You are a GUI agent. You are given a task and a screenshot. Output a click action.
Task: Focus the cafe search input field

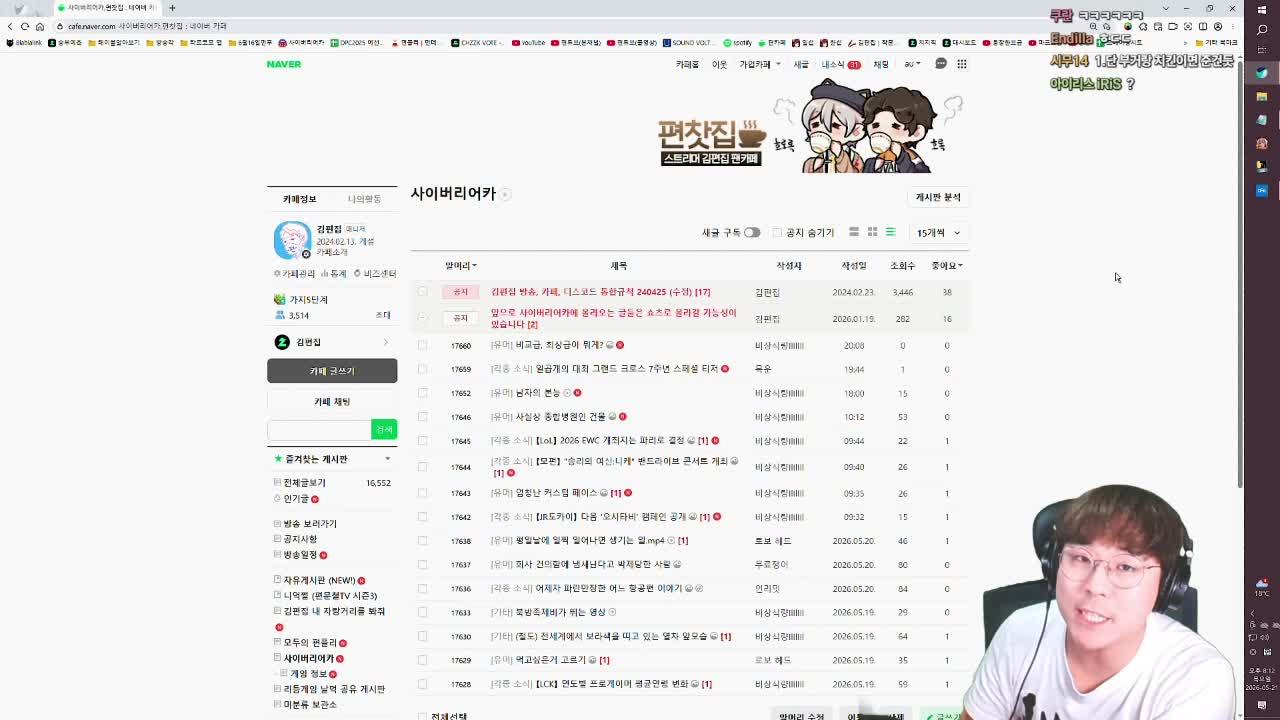pyautogui.click(x=319, y=429)
